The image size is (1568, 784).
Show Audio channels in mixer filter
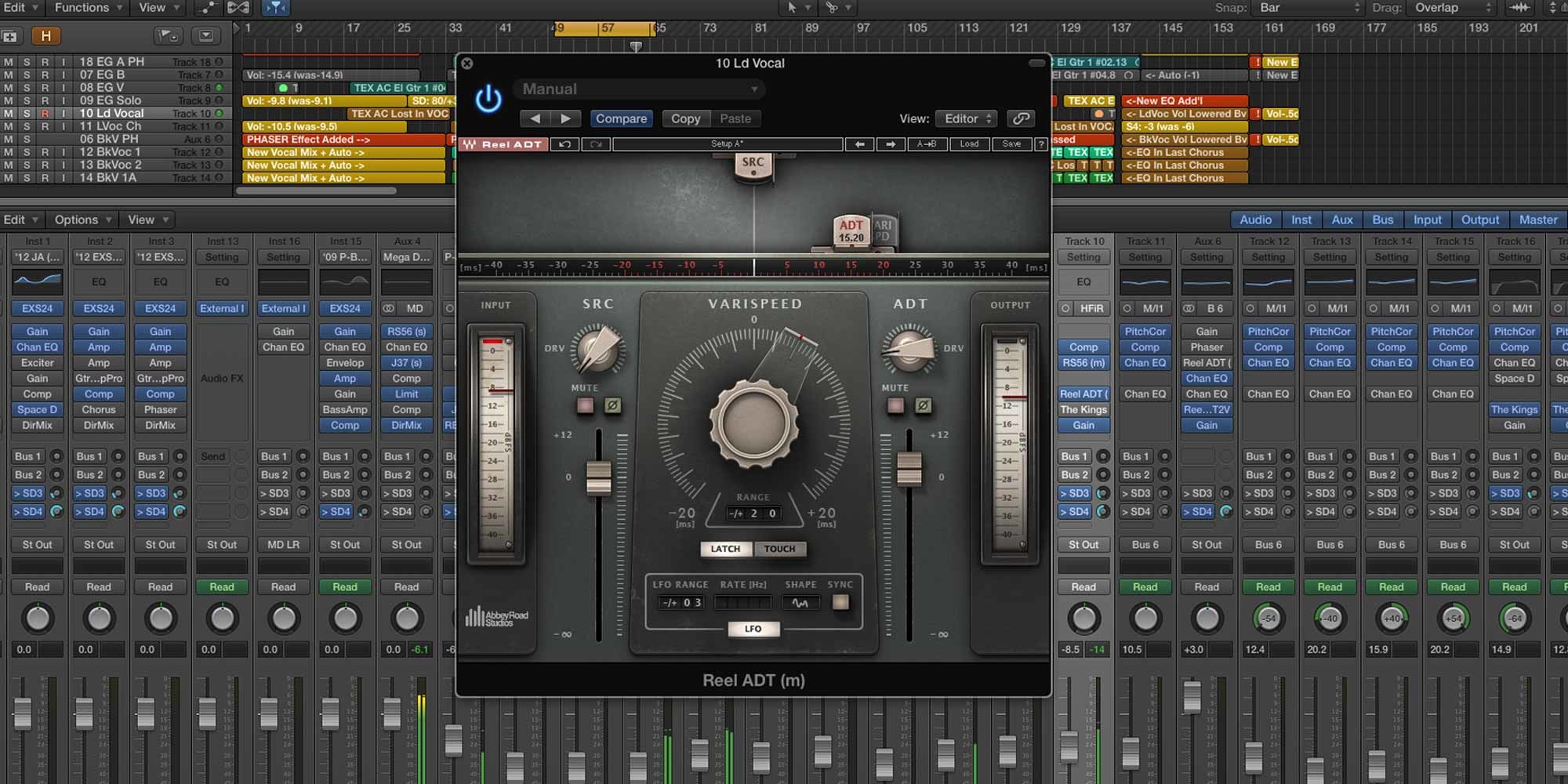pos(1255,220)
